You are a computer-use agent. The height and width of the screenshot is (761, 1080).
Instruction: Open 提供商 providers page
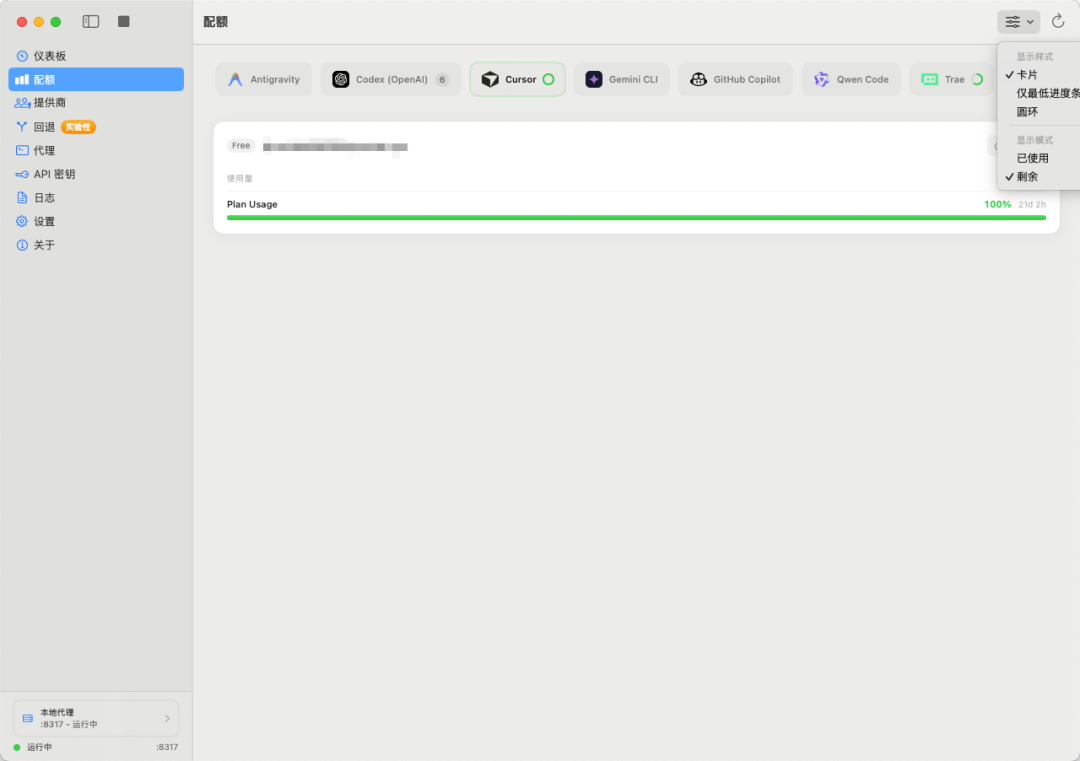[50, 103]
